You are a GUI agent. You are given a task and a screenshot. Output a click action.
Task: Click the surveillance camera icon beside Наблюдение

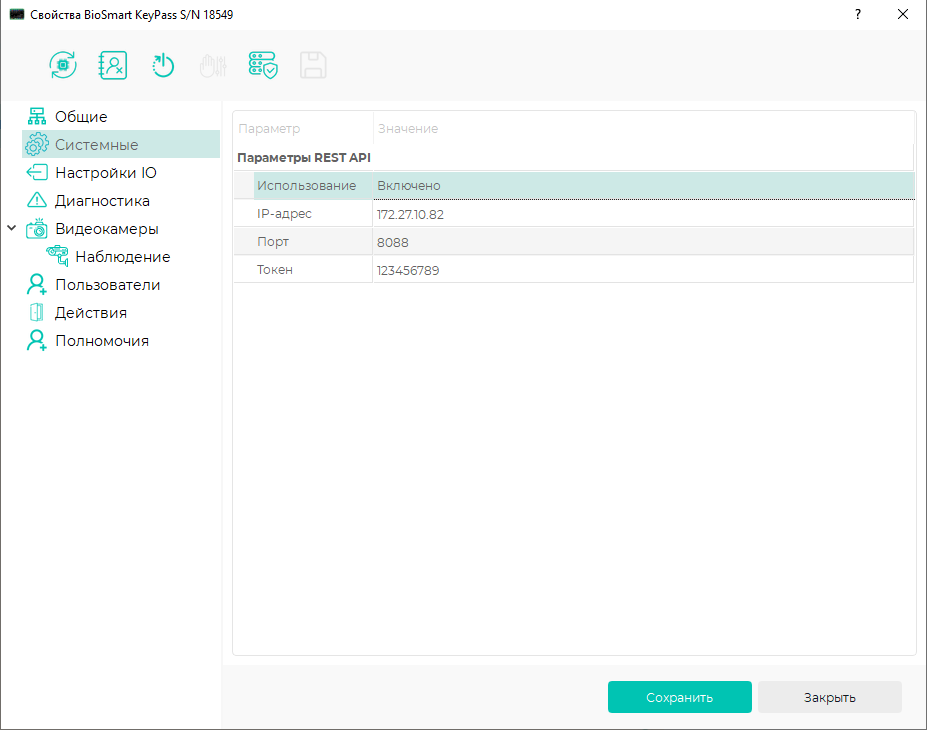pos(58,257)
